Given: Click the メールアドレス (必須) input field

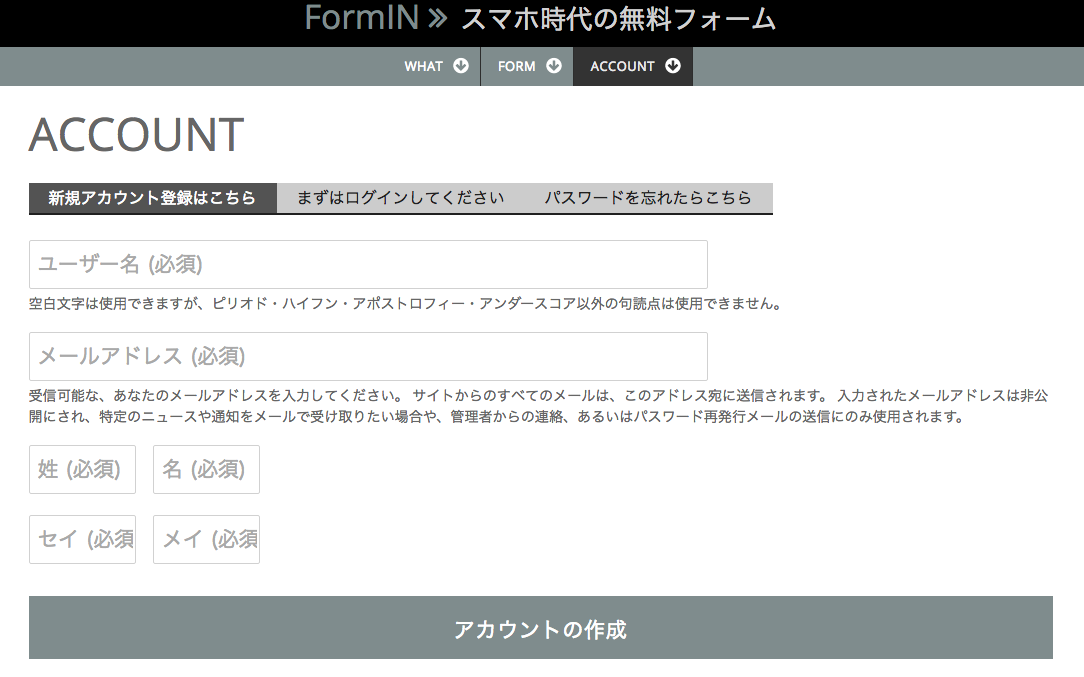Looking at the screenshot, I should [367, 357].
